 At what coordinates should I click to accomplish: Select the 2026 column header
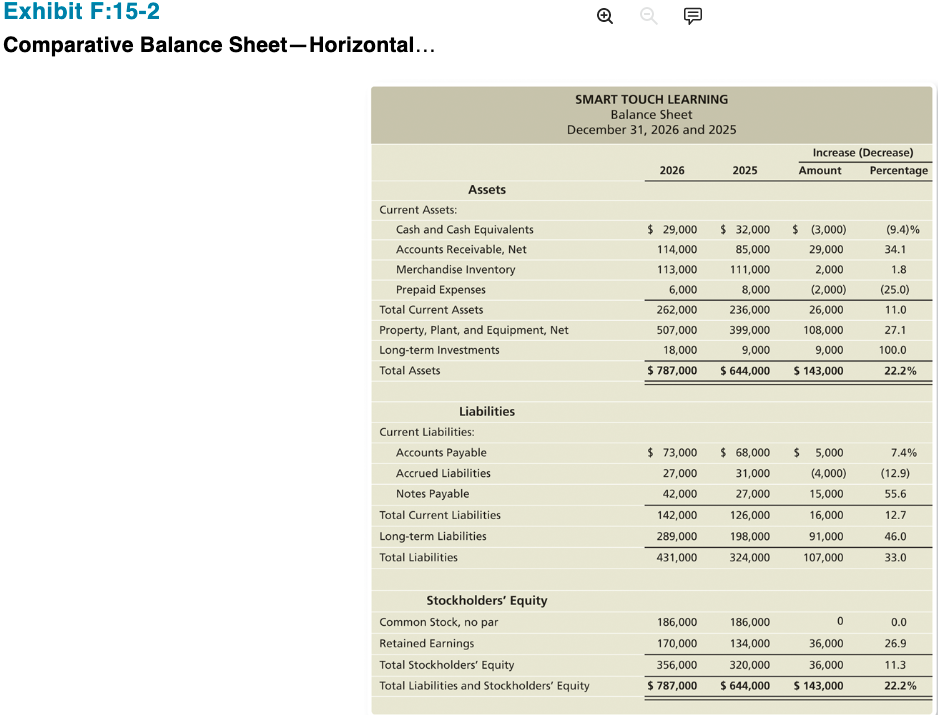[672, 170]
